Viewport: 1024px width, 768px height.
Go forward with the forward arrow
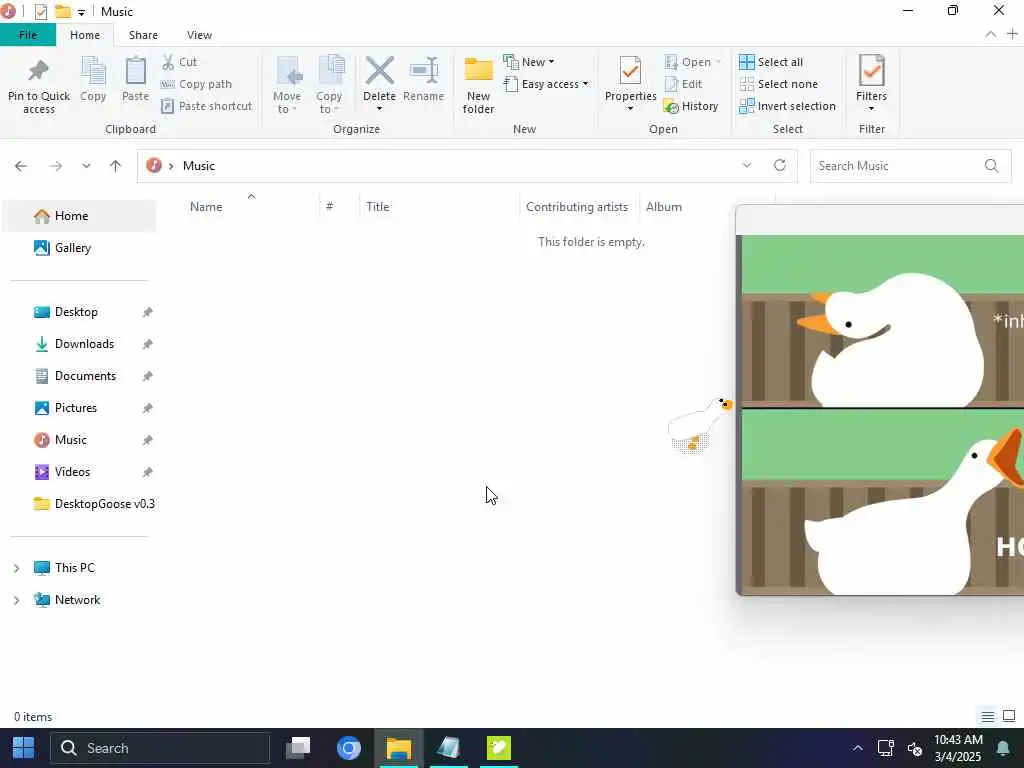point(56,166)
